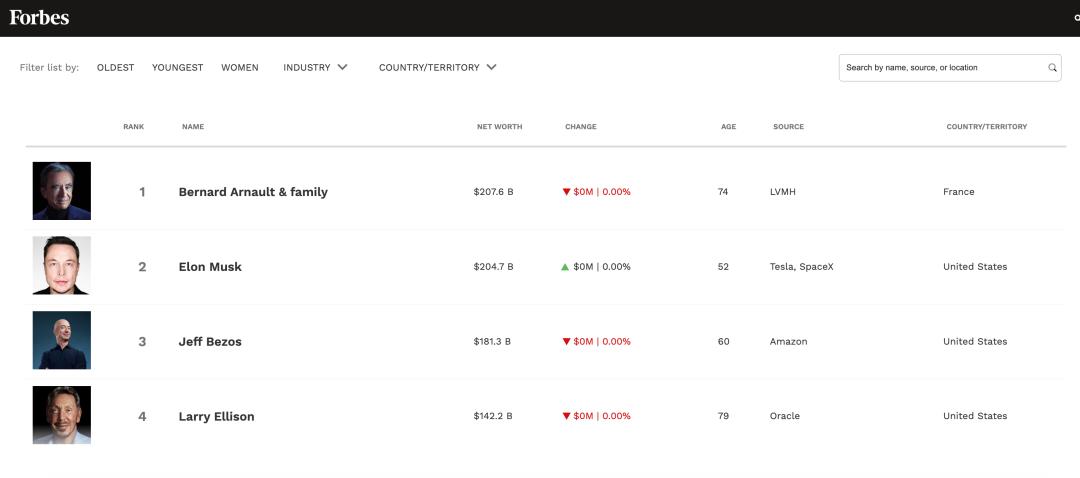Expand the Country/Territory filter dropdown
1080x478 pixels.
click(437, 68)
